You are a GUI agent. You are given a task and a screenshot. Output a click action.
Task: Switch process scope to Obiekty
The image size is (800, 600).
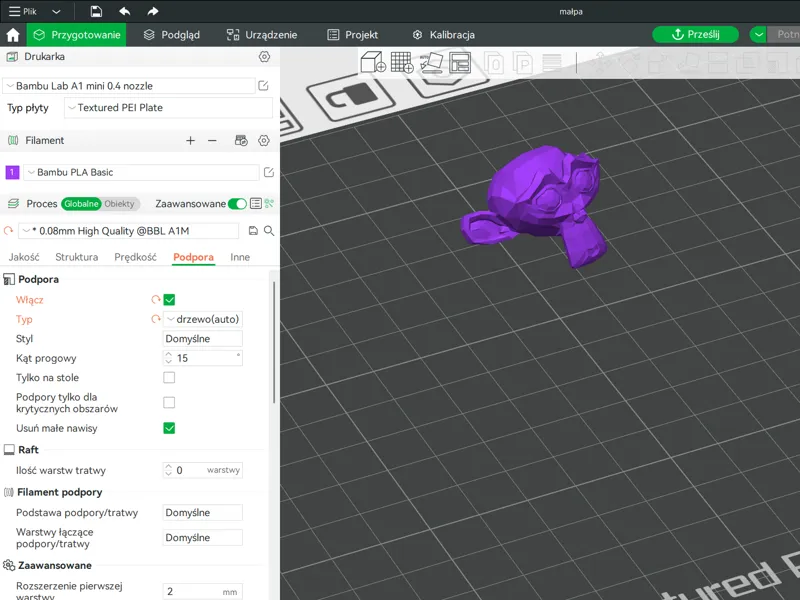pos(119,204)
